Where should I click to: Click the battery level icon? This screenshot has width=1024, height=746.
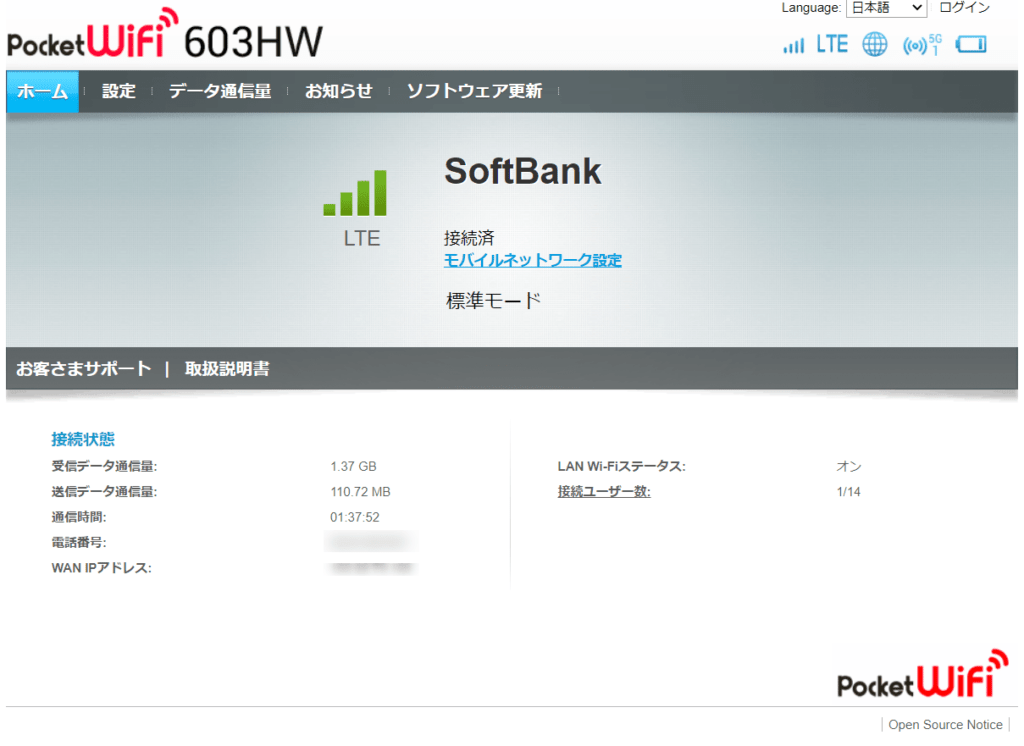(x=971, y=44)
